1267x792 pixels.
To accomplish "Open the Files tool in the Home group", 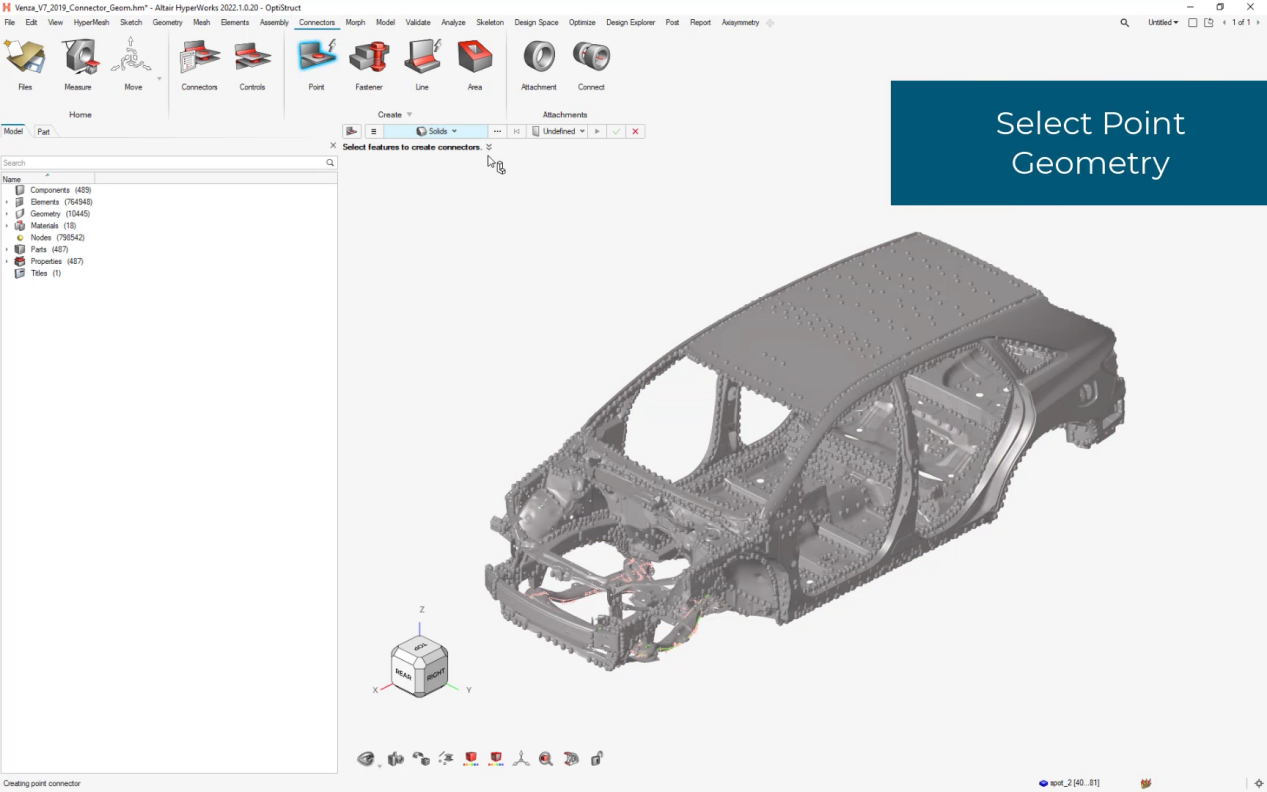I will [25, 64].
